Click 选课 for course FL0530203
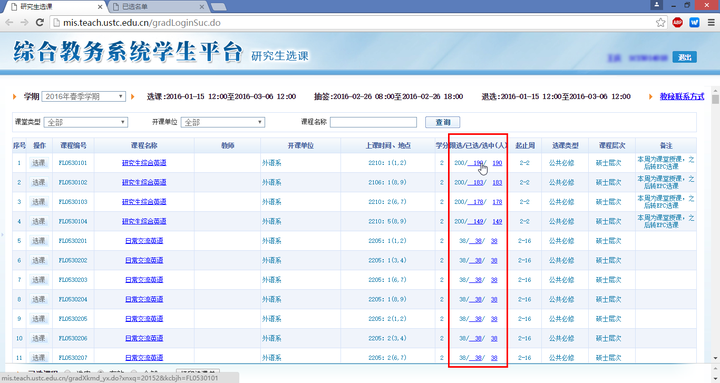This screenshot has width=720, height=383. coord(39,280)
